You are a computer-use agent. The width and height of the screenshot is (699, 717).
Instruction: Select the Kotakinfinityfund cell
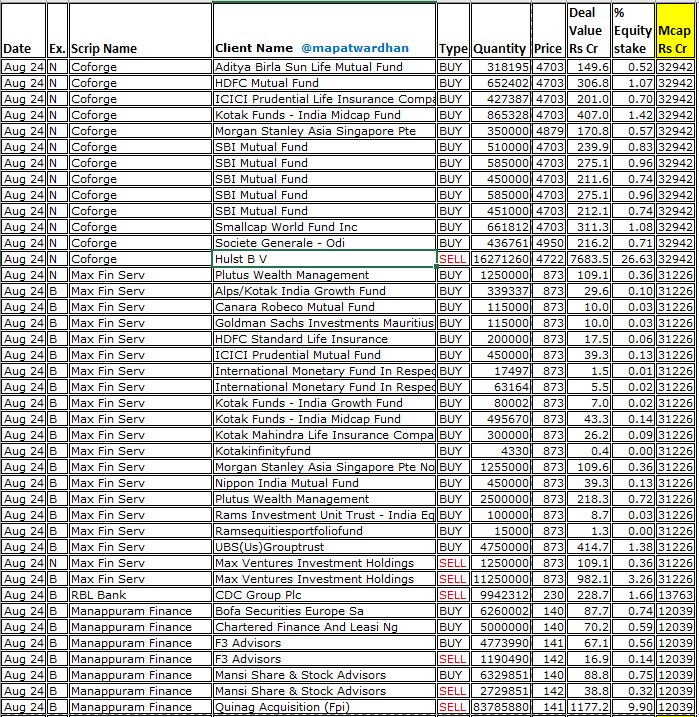click(324, 451)
